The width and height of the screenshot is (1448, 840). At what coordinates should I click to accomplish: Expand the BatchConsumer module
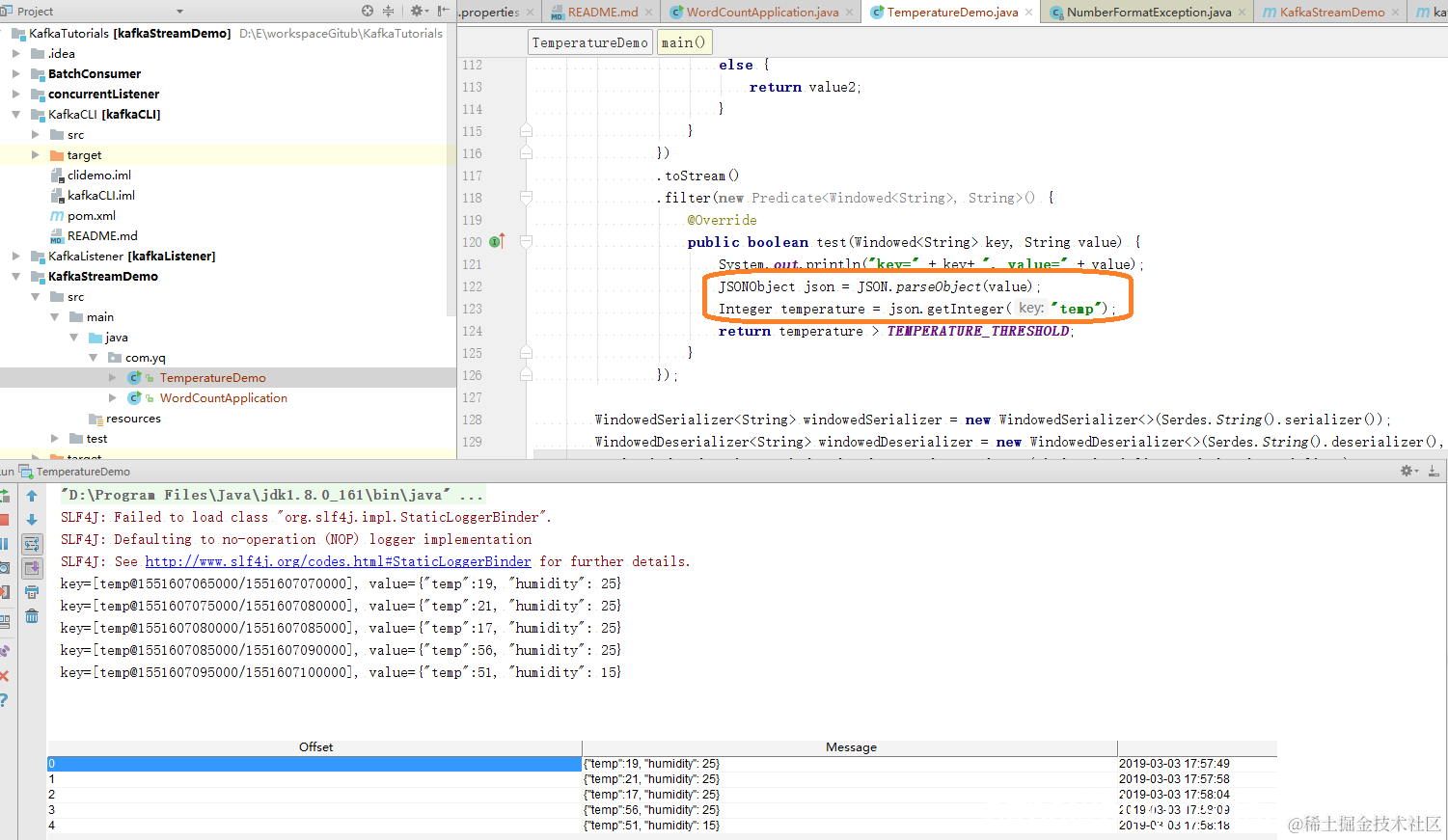click(x=15, y=74)
